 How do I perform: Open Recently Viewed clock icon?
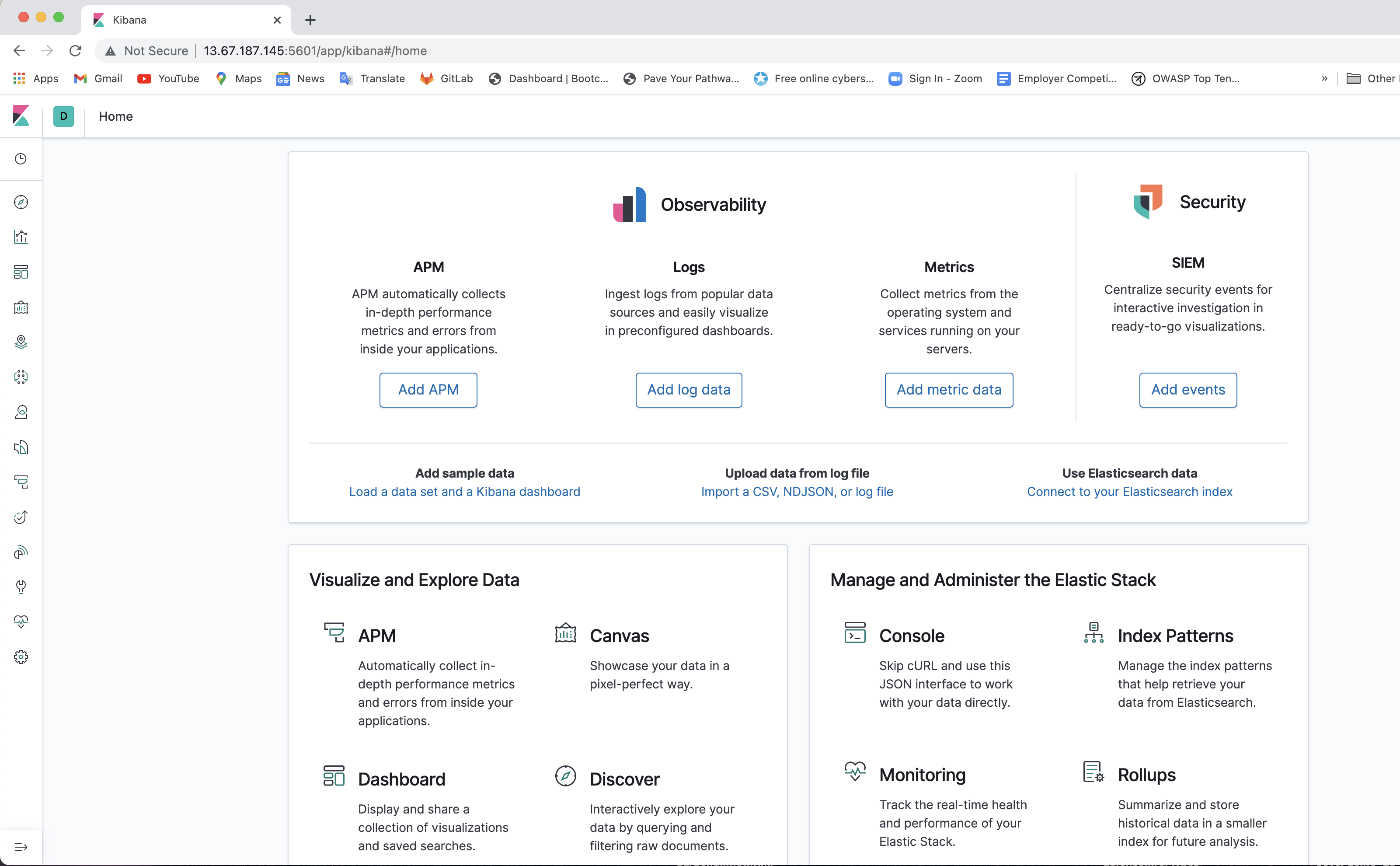click(x=21, y=159)
